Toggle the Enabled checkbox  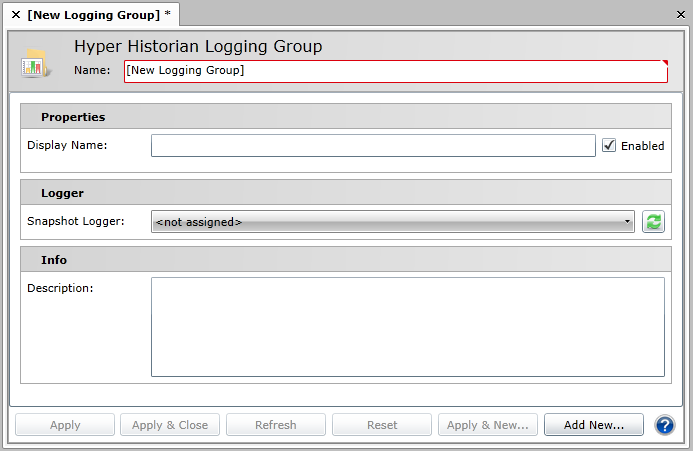pyautogui.click(x=609, y=145)
